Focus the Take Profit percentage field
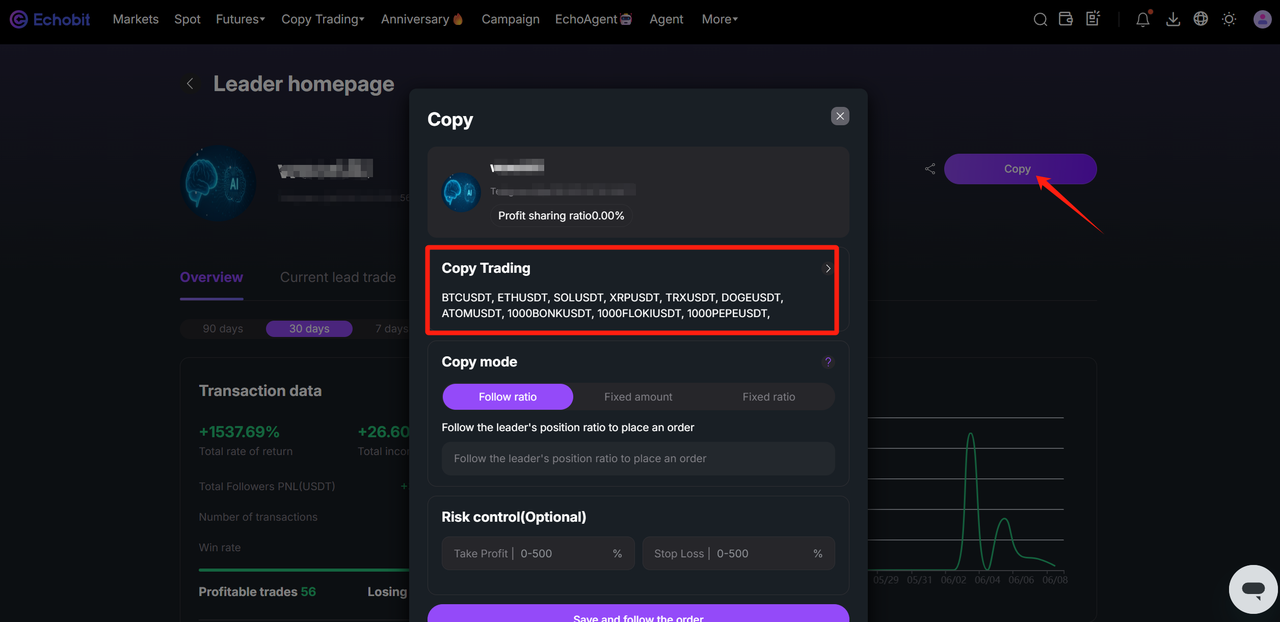 tap(538, 553)
